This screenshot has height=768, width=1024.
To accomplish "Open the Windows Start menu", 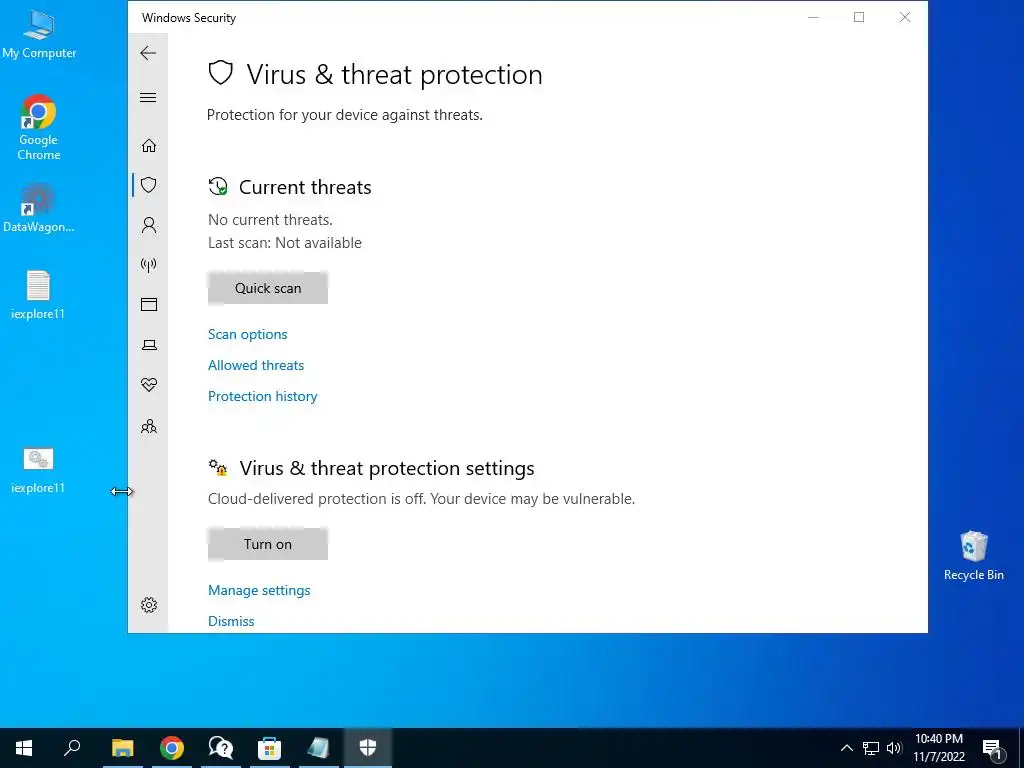I will (x=24, y=748).
